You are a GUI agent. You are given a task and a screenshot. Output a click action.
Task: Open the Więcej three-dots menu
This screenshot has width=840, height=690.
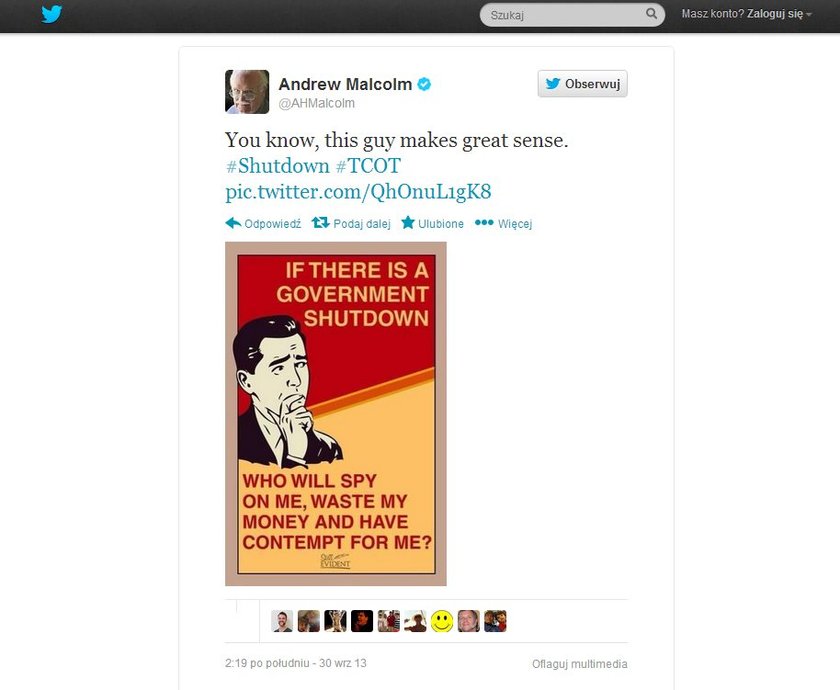tap(484, 222)
